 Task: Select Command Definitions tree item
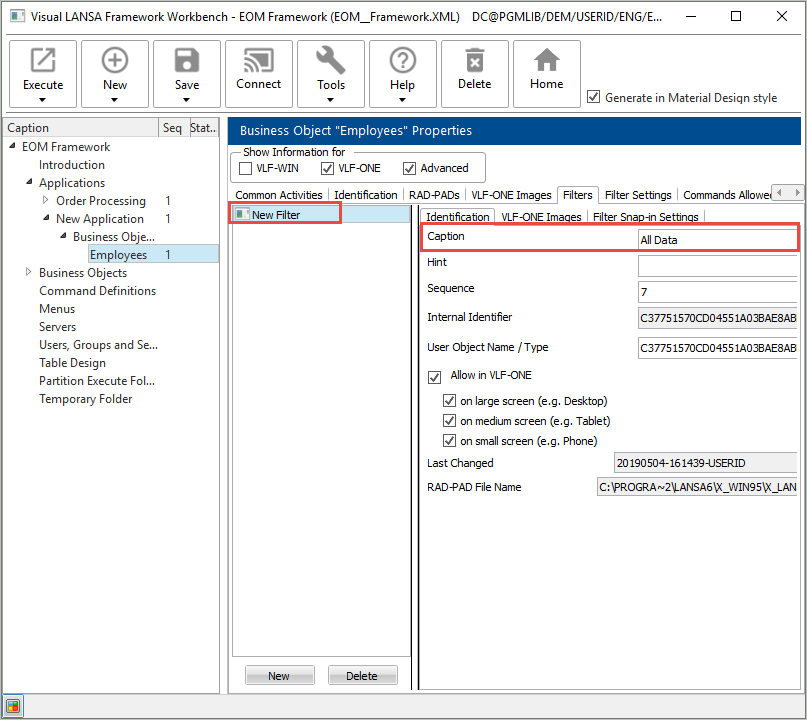pyautogui.click(x=97, y=291)
